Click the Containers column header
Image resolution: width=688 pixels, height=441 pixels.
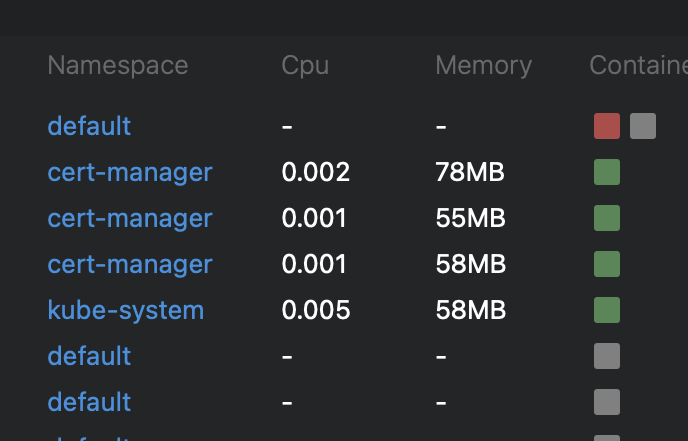click(638, 65)
